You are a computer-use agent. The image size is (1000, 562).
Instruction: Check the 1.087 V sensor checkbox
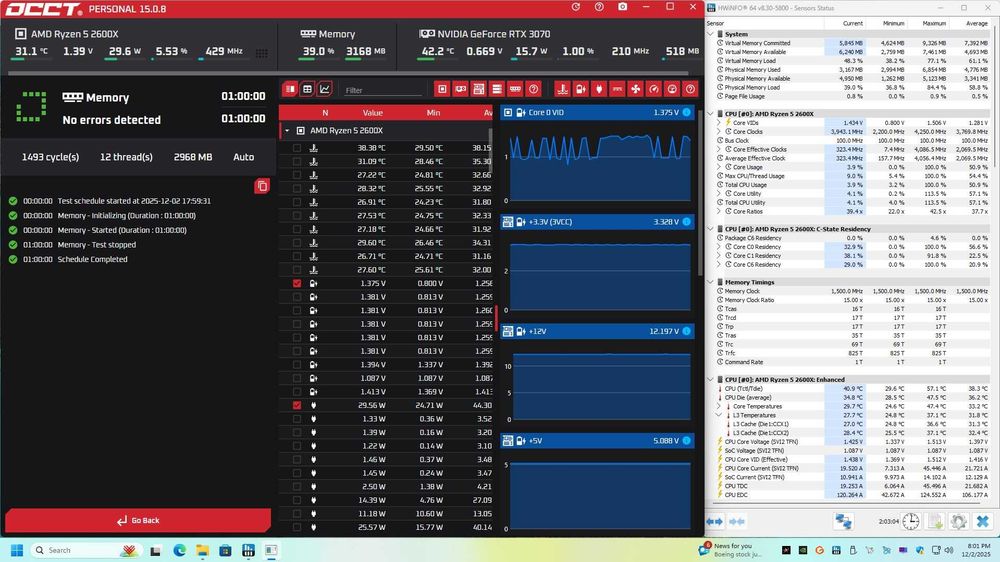click(297, 378)
